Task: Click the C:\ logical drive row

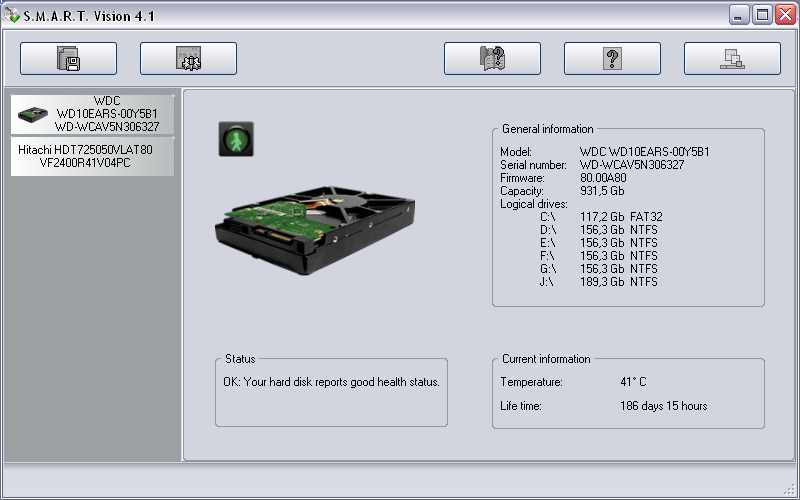Action: [601, 217]
